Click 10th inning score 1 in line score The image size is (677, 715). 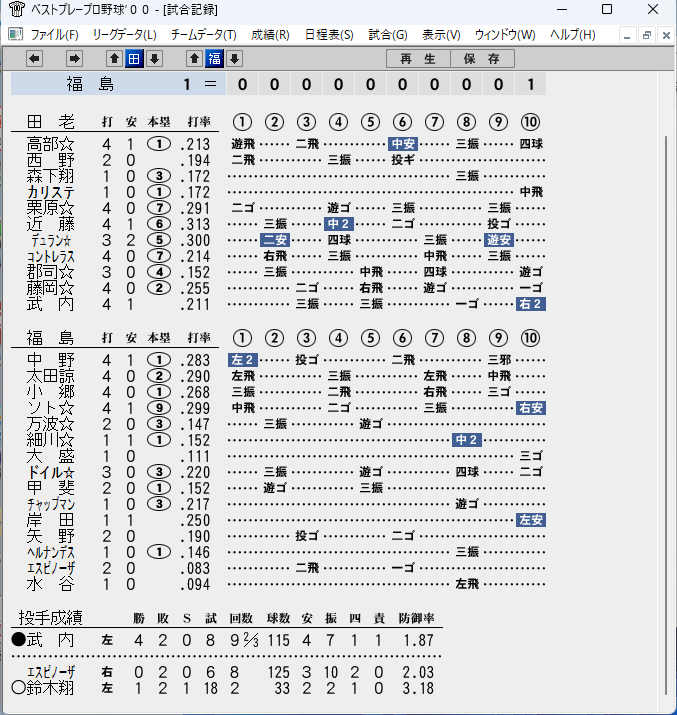[530, 84]
